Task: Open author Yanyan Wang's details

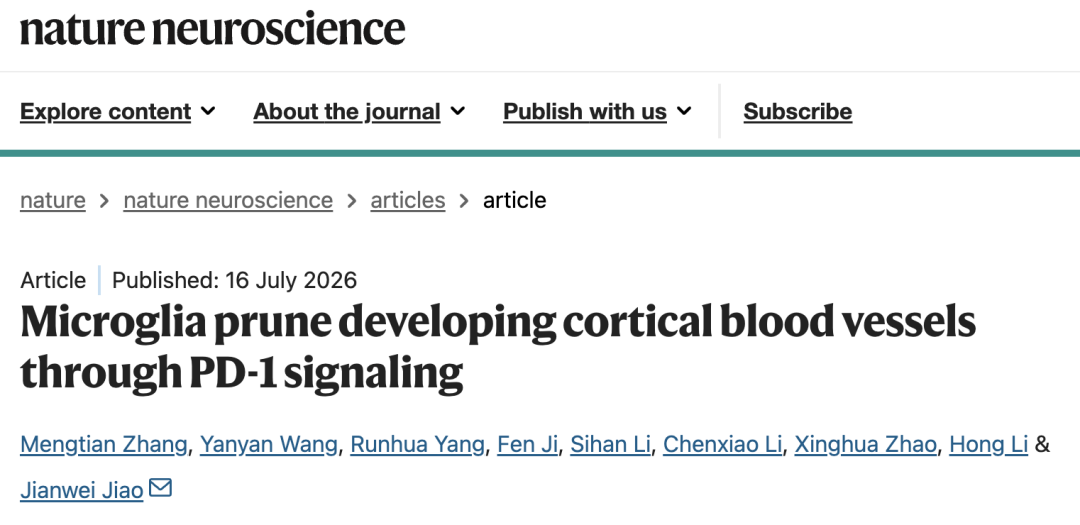Action: (x=269, y=444)
